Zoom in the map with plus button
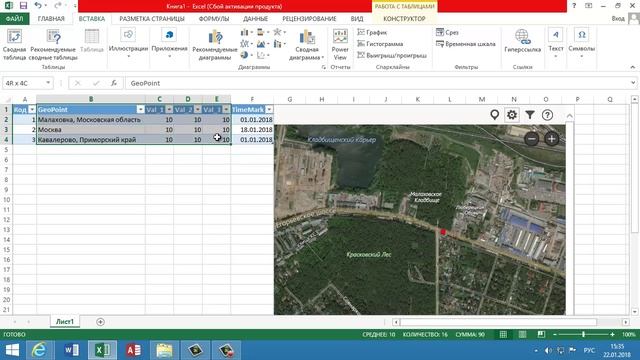The image size is (640, 360). pyautogui.click(x=551, y=139)
